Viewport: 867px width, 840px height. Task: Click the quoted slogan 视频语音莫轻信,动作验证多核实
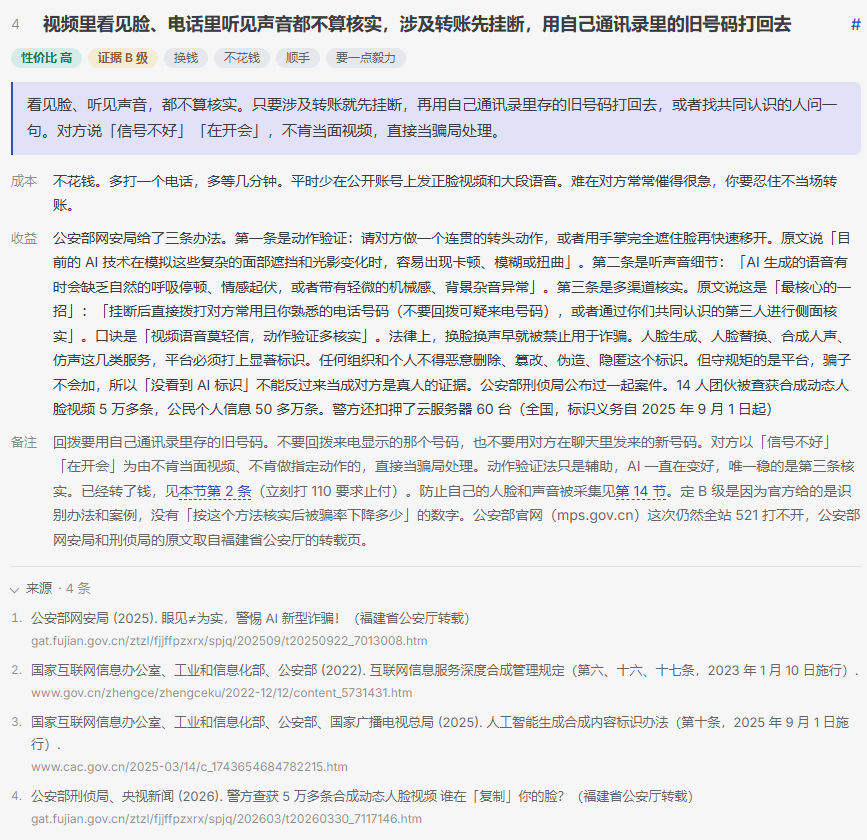(257, 336)
